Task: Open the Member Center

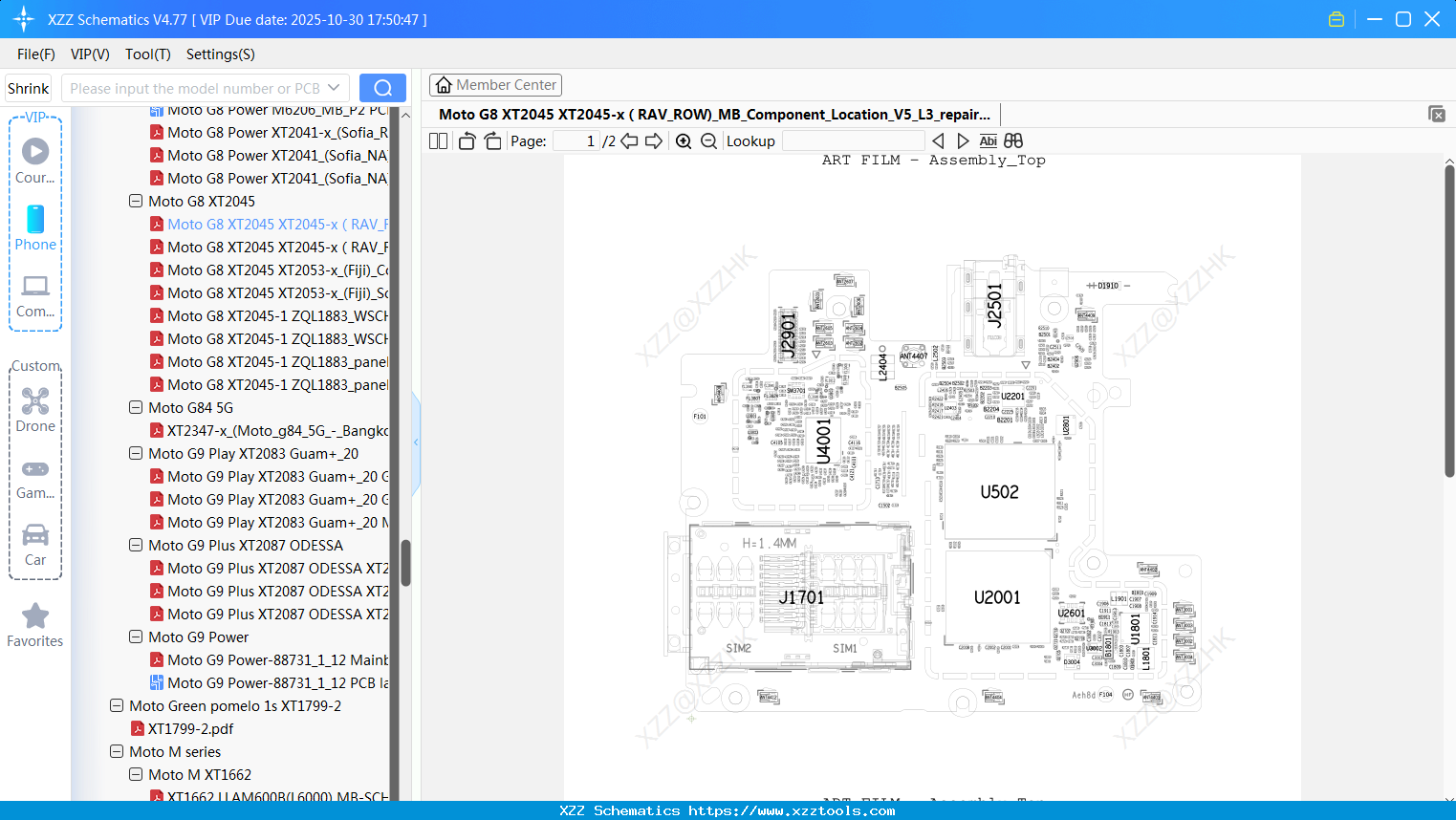Action: pos(495,85)
